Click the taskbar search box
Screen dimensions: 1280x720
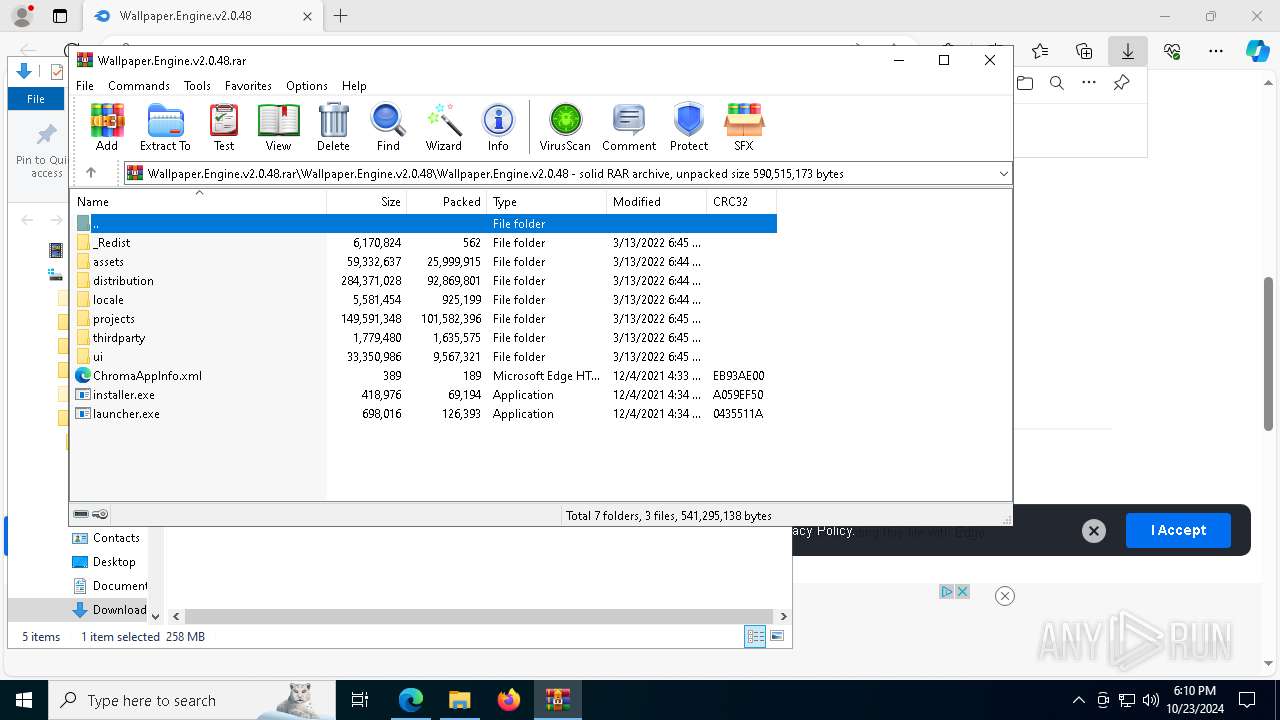(190, 700)
